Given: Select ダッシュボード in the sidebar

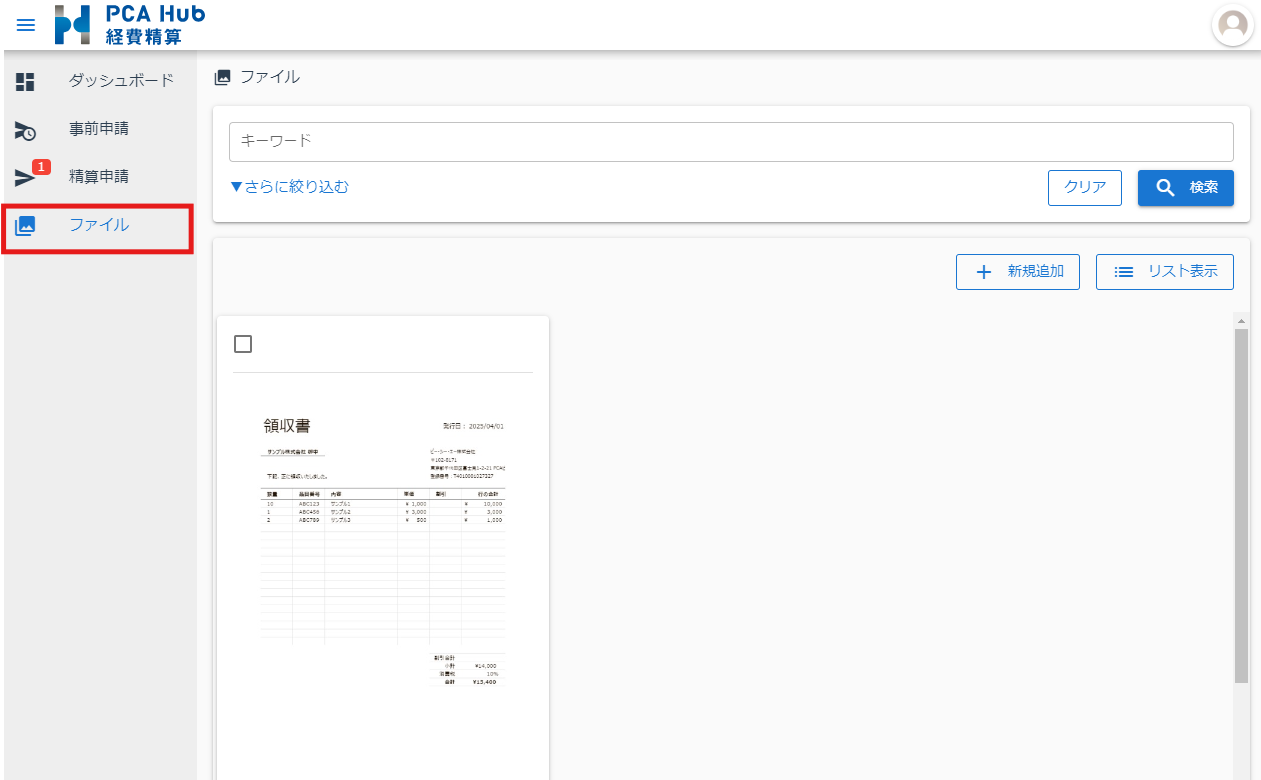Looking at the screenshot, I should [121, 81].
